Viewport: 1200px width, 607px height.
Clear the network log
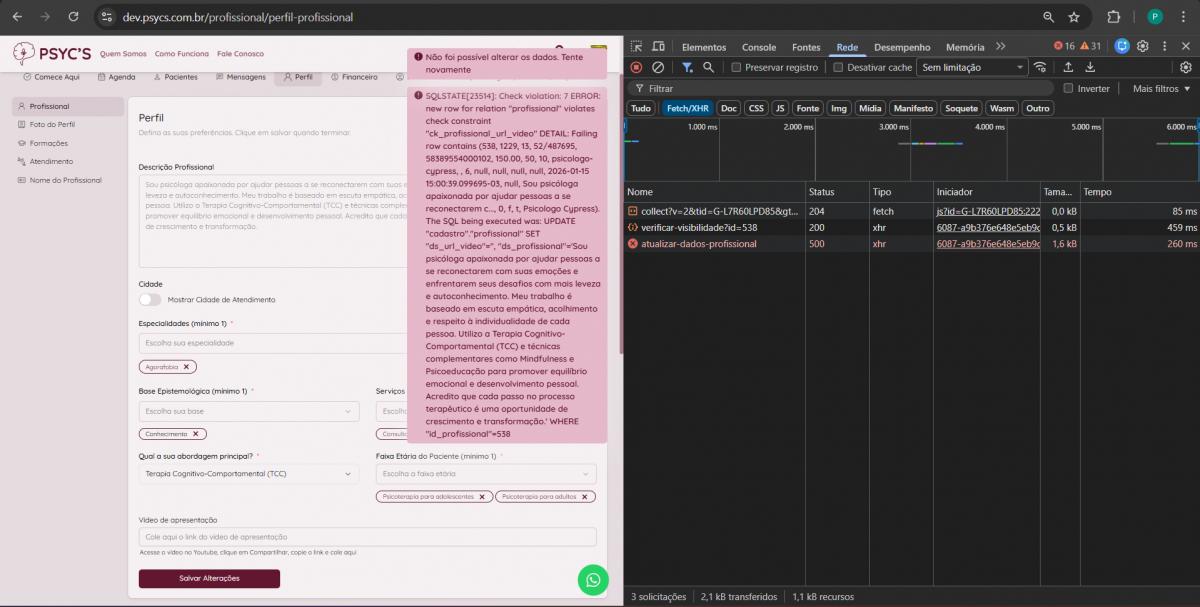click(658, 67)
